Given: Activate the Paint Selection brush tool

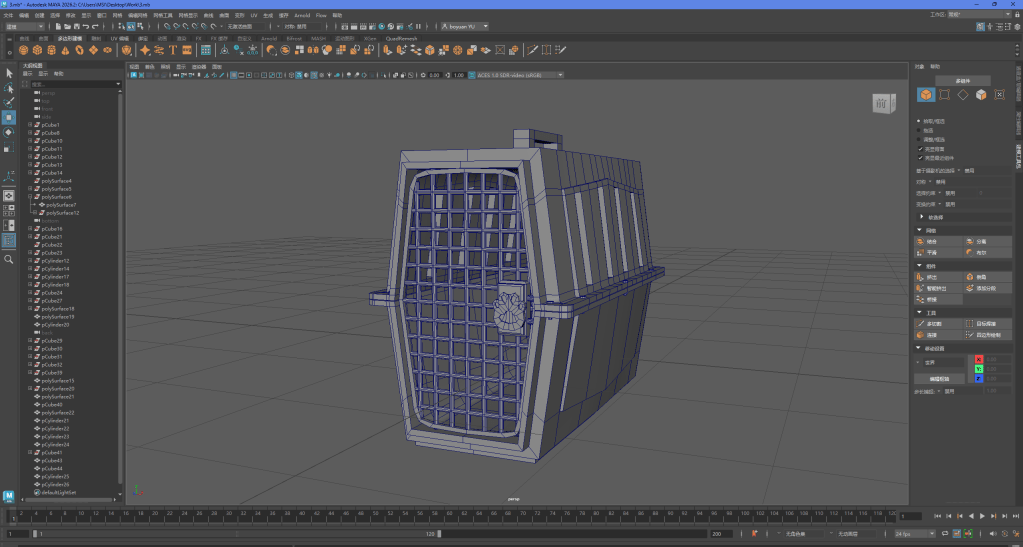Looking at the screenshot, I should pyautogui.click(x=9, y=102).
